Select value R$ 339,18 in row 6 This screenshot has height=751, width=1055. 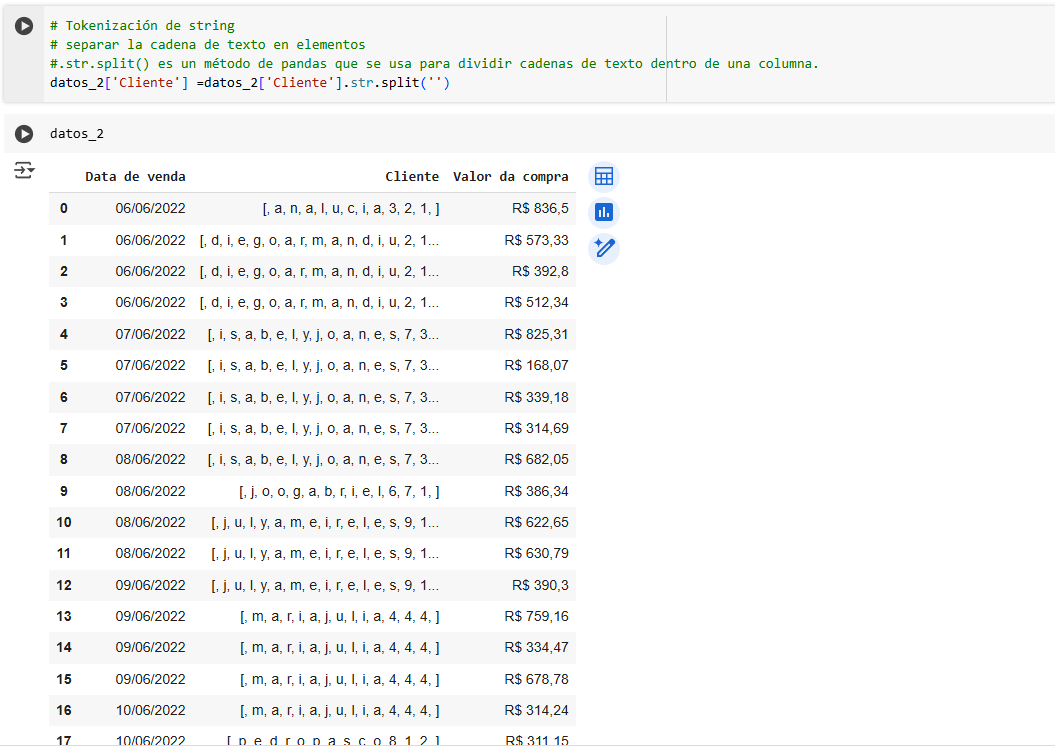point(536,397)
